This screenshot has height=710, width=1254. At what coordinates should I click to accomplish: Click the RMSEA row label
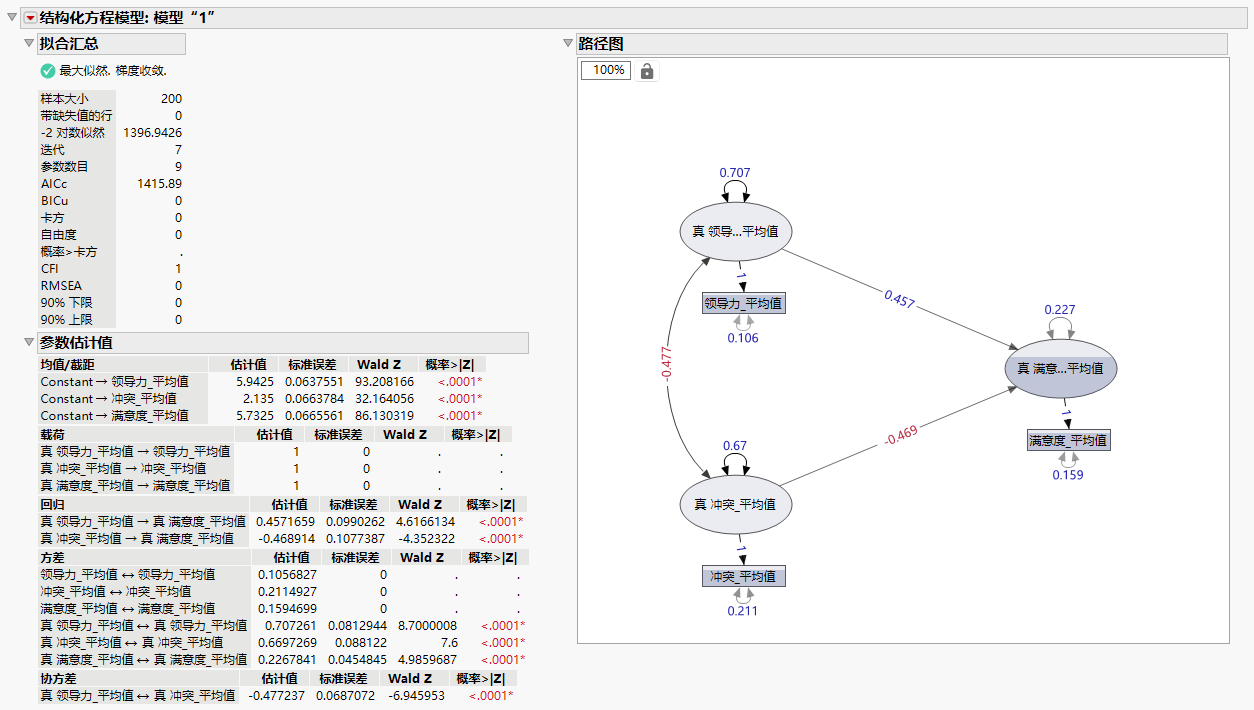coord(59,286)
